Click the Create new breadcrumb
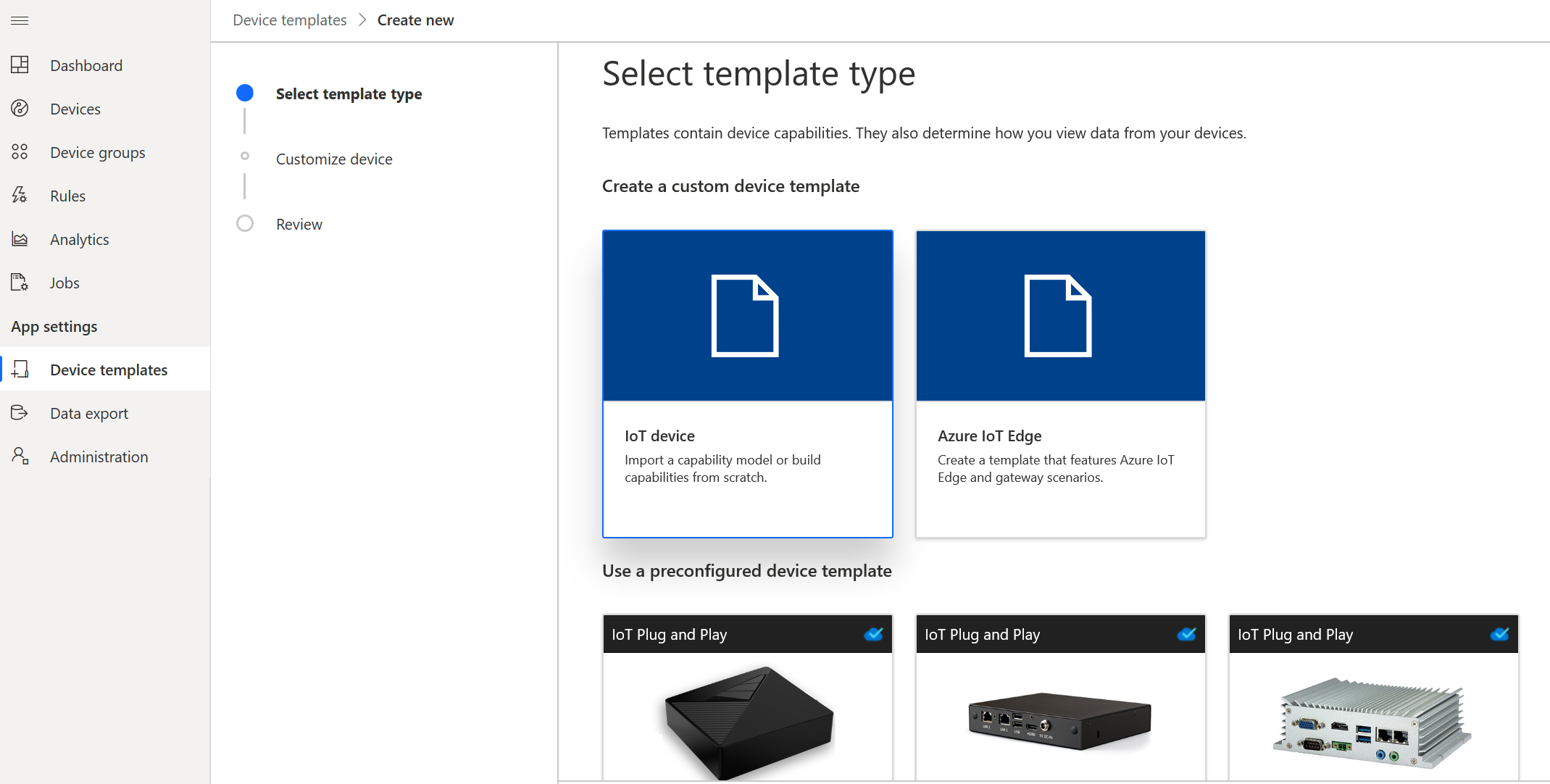Screen dimensions: 1550x784 [415, 20]
